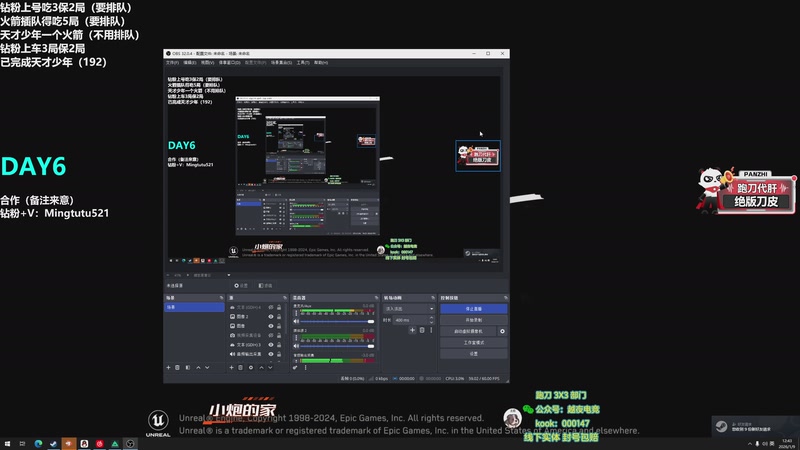Viewport: 800px width, 450px height.
Task: Pop out the 转场动画 dock using its header icon
Action: point(433,298)
